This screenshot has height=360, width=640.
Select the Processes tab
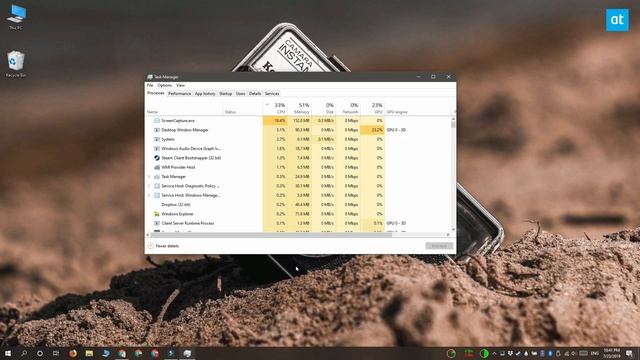[x=156, y=93]
